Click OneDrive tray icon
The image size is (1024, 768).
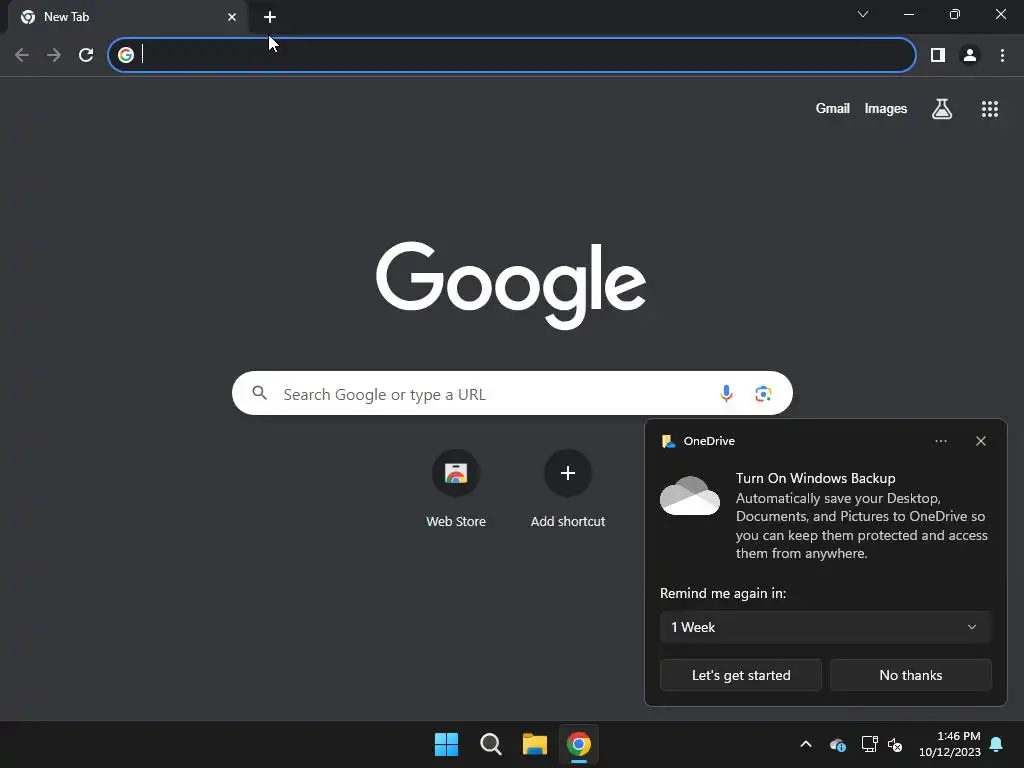838,744
